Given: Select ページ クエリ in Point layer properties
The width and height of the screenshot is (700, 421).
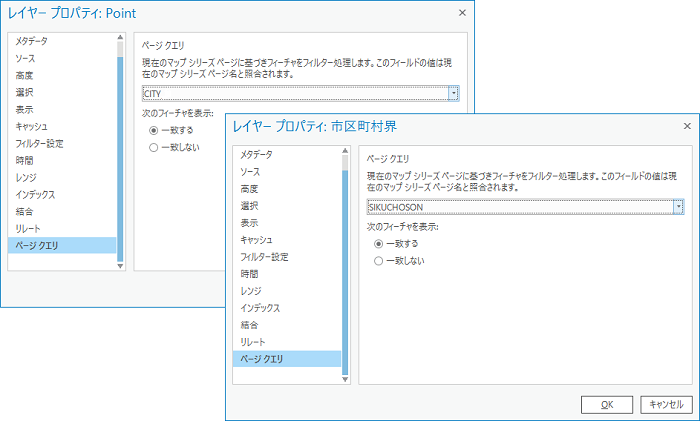Looking at the screenshot, I should click(x=62, y=245).
